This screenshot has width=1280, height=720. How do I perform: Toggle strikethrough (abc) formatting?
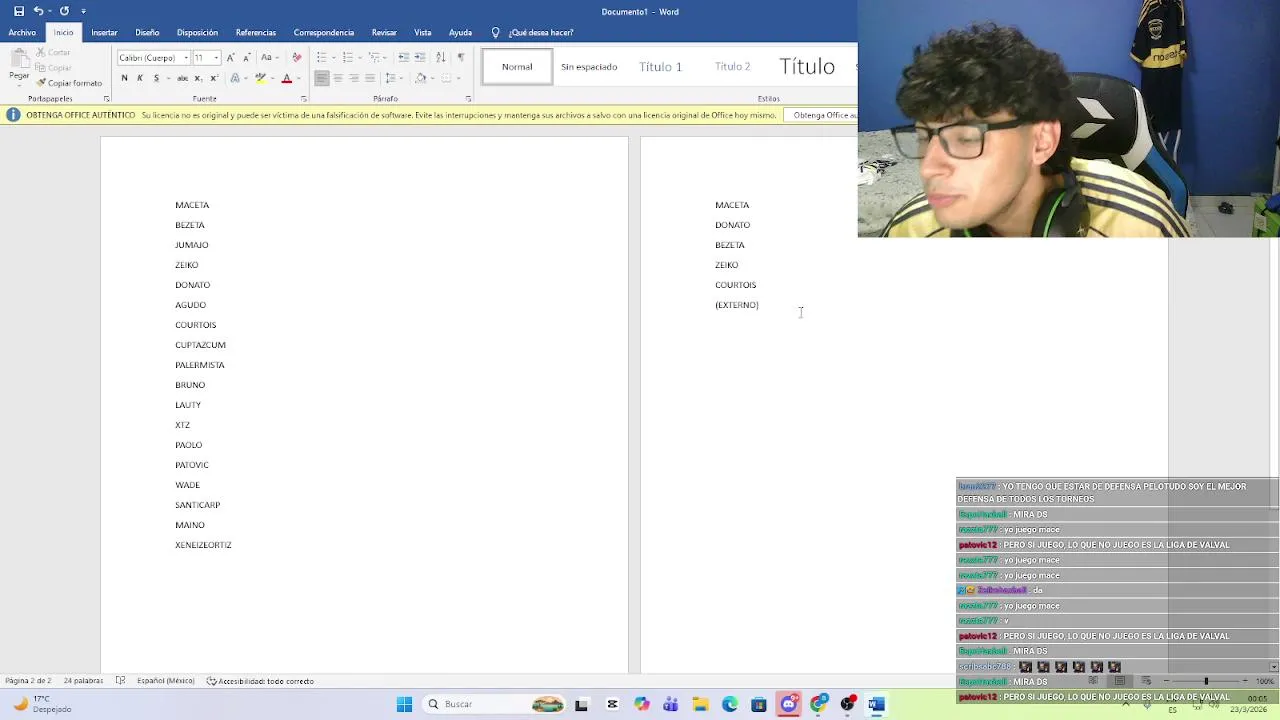click(182, 78)
